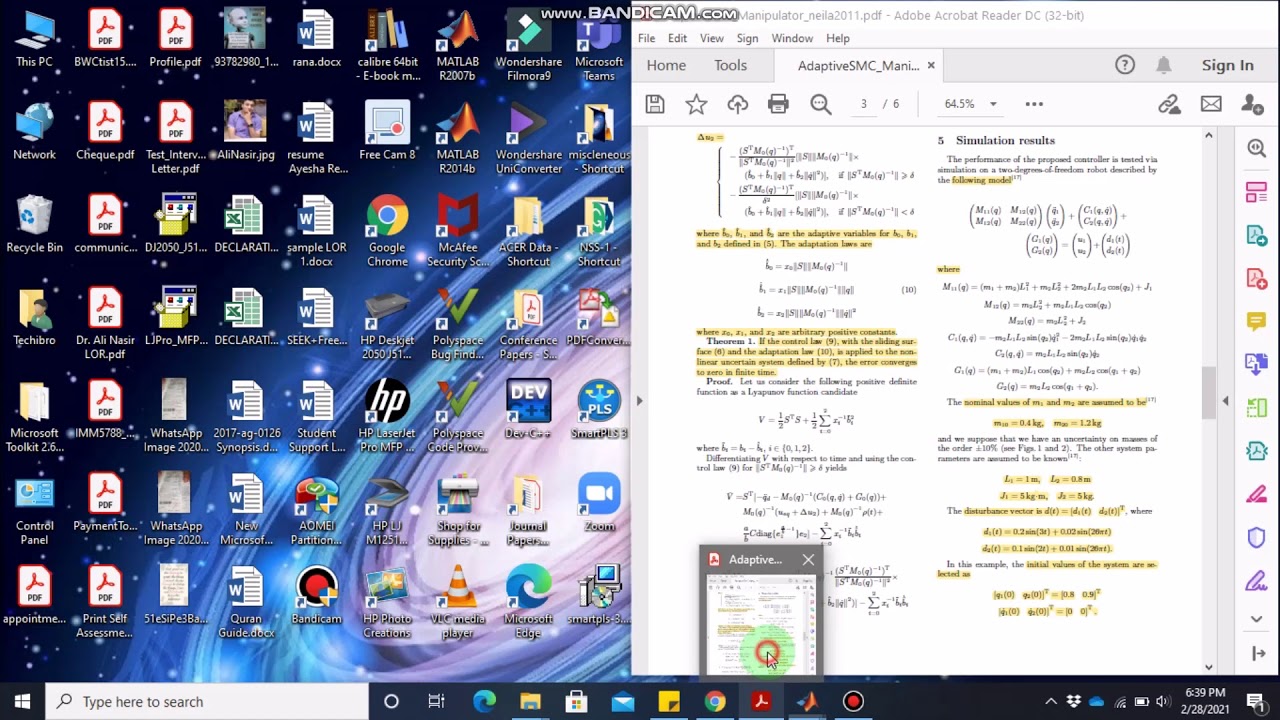Upload the file via the cloud upload icon
Viewport: 1280px width, 720px height.
(737, 104)
